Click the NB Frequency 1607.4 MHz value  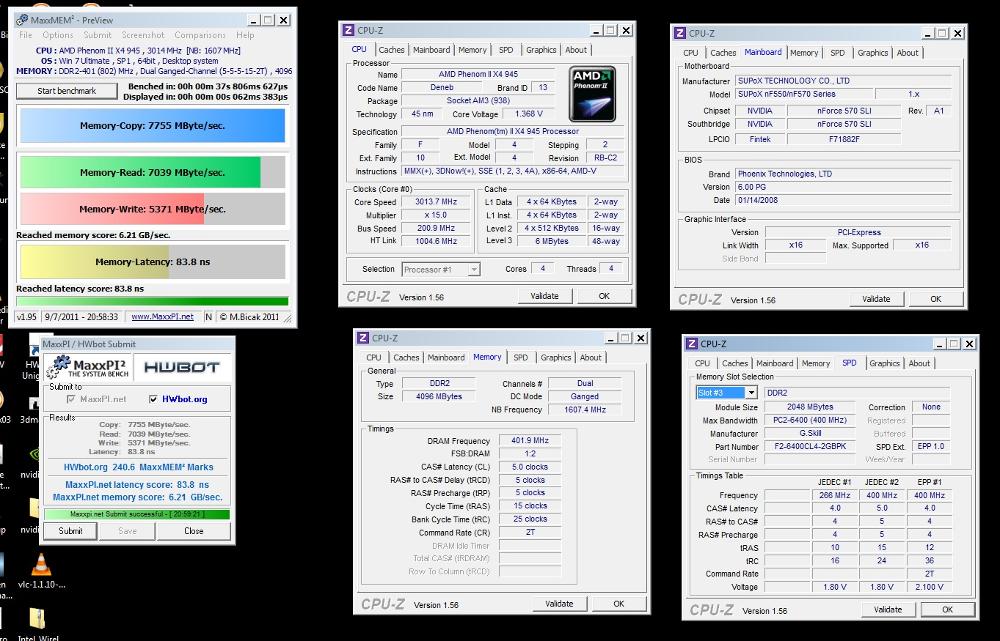(585, 409)
